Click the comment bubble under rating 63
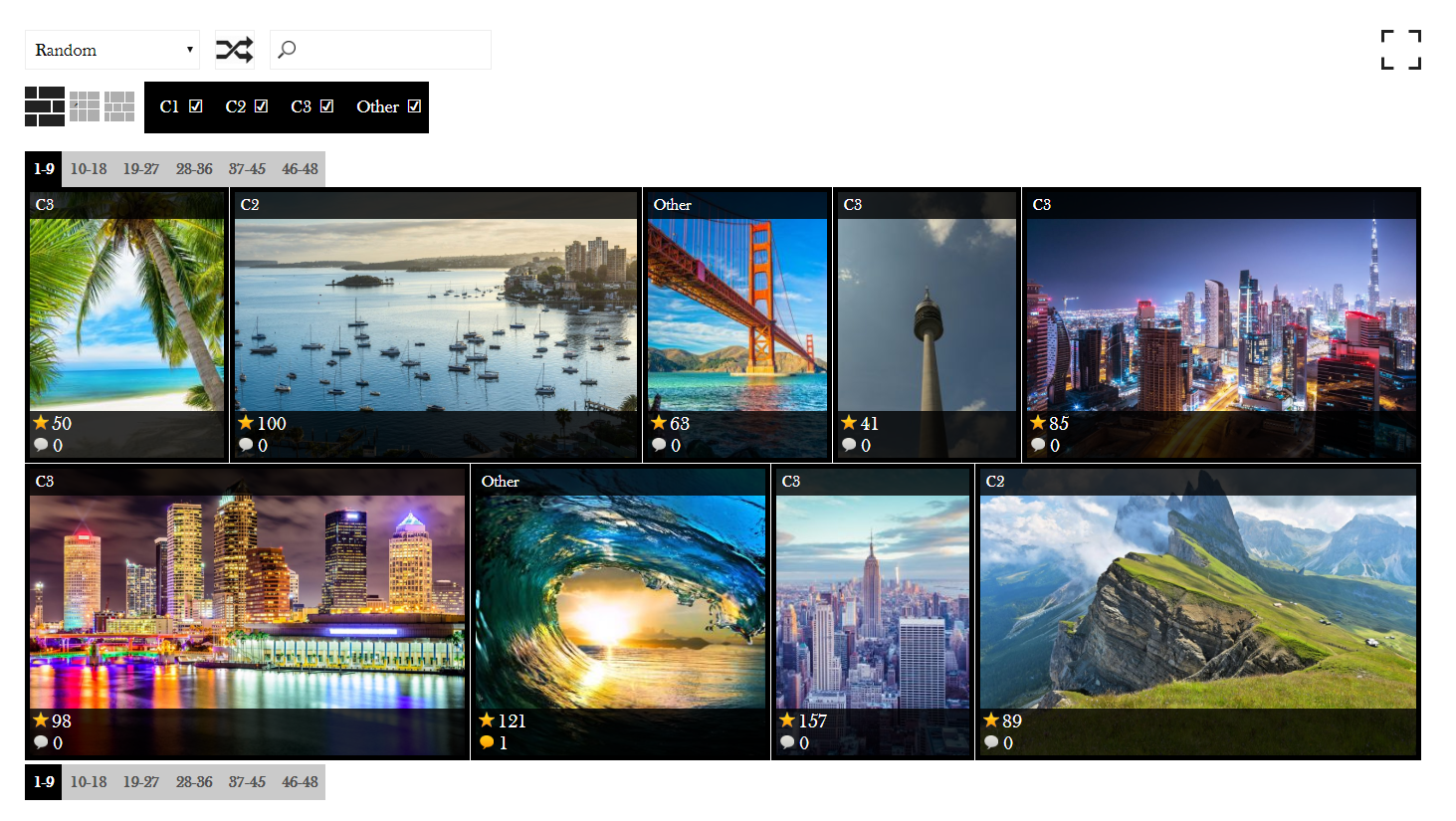The height and width of the screenshot is (821, 1456). (x=659, y=445)
